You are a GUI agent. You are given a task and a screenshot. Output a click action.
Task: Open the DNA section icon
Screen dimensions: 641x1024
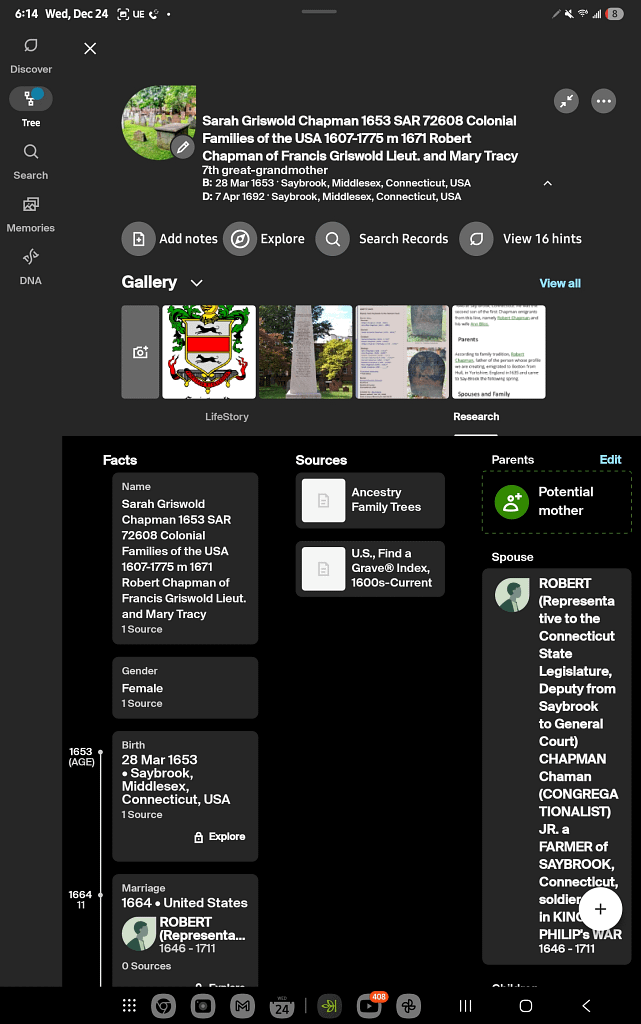pos(31,265)
